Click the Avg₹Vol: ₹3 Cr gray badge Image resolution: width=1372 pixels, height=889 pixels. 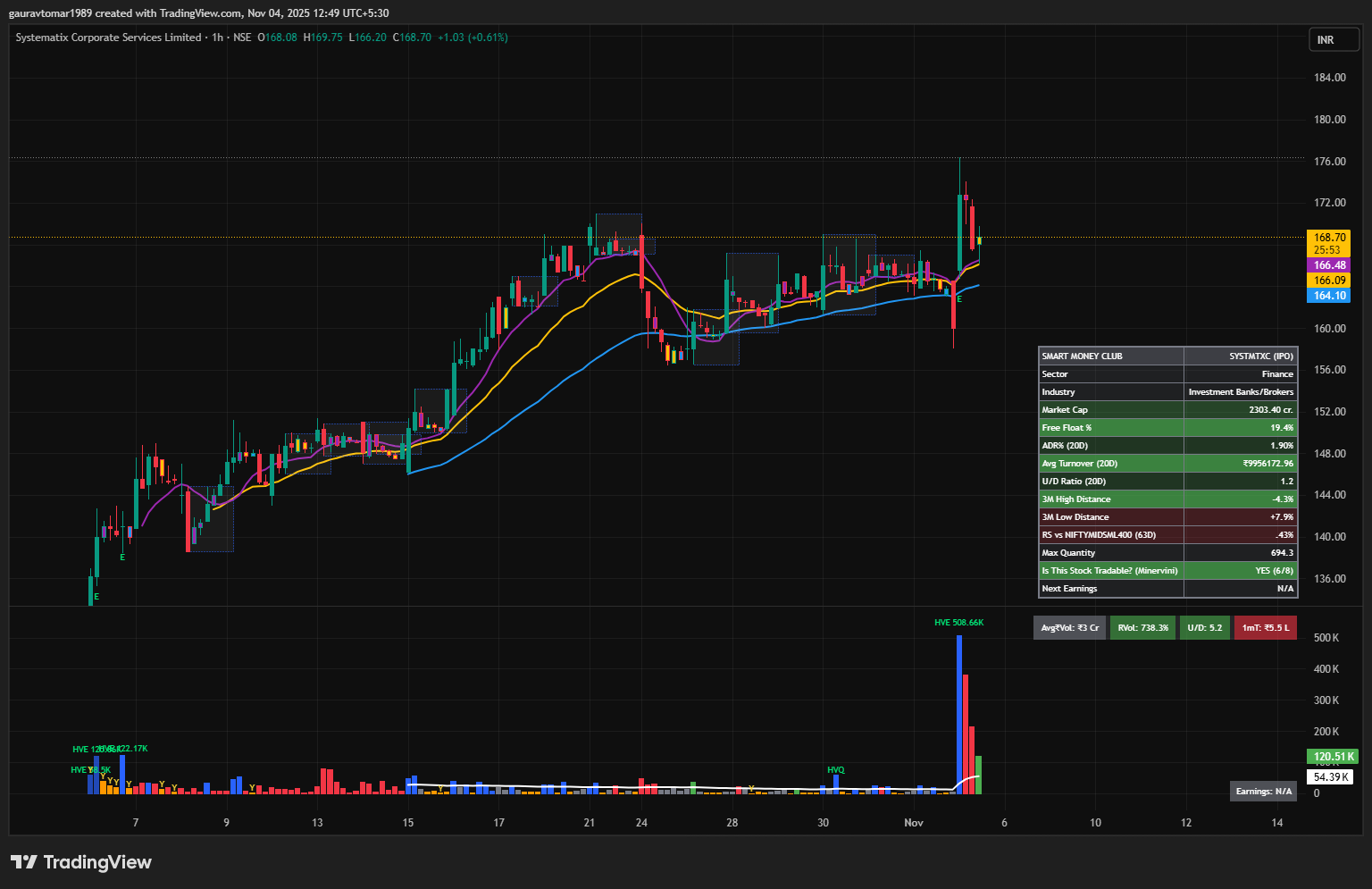point(1069,627)
